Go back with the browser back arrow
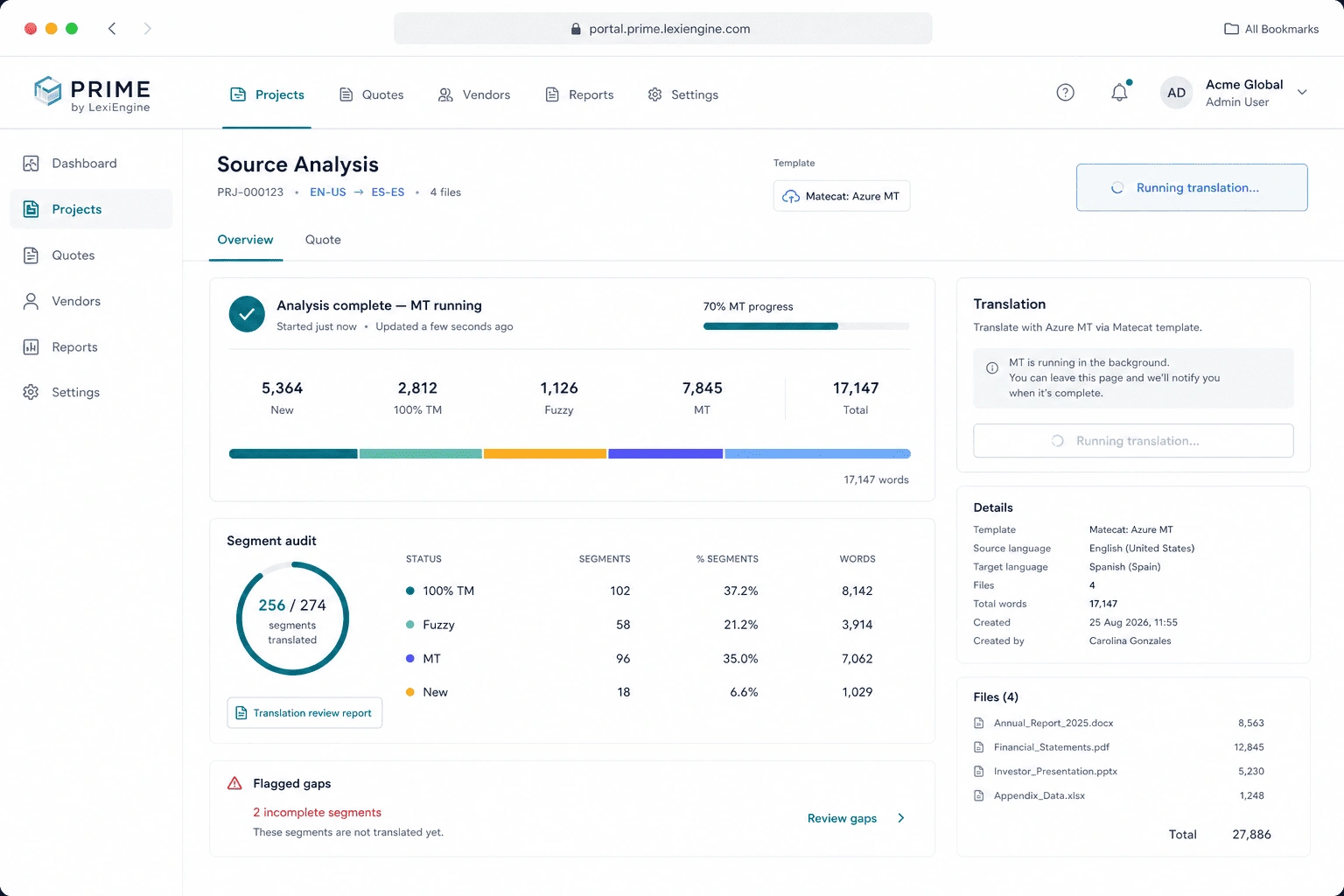Image resolution: width=1344 pixels, height=896 pixels. 112,29
